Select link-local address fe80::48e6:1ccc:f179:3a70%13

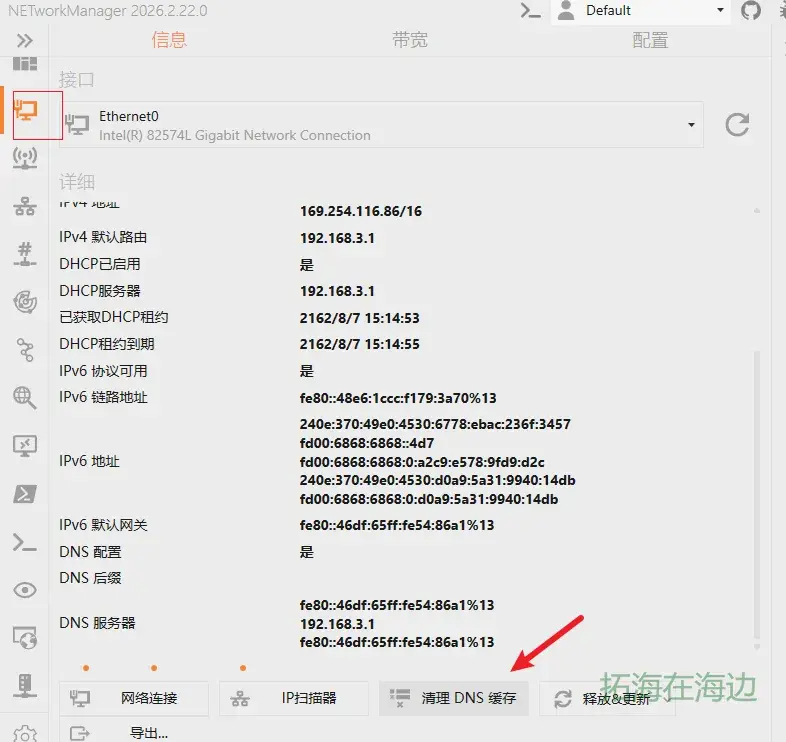pos(398,398)
